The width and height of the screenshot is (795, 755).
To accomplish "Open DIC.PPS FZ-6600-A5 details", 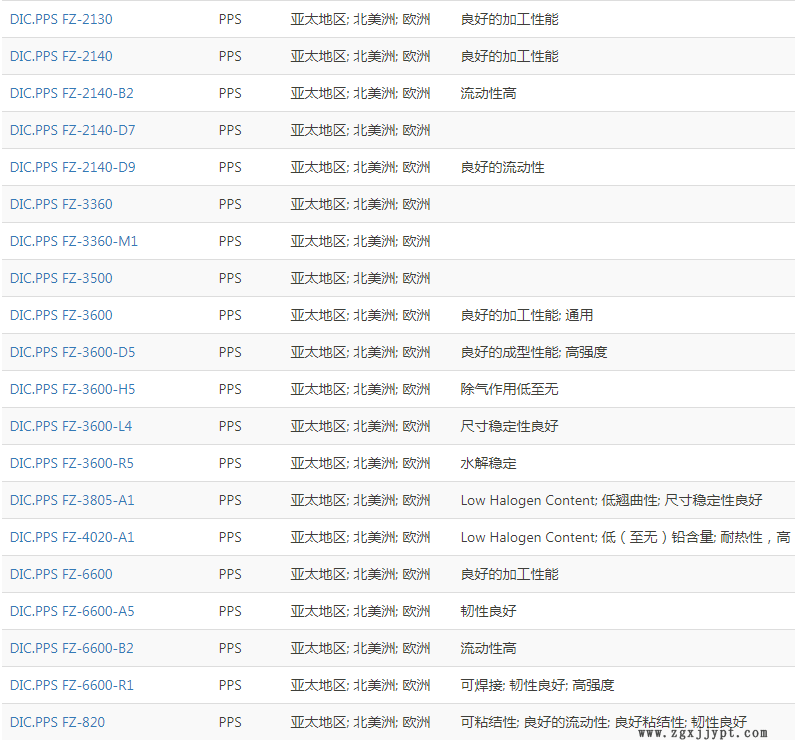I will pyautogui.click(x=72, y=611).
